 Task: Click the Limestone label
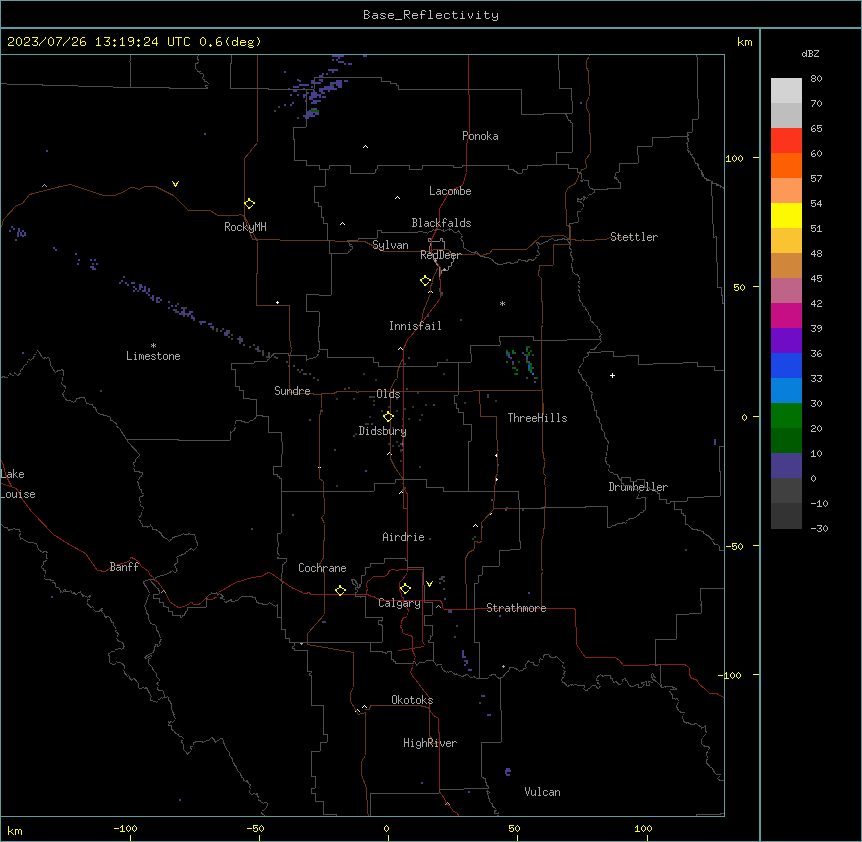[x=153, y=356]
